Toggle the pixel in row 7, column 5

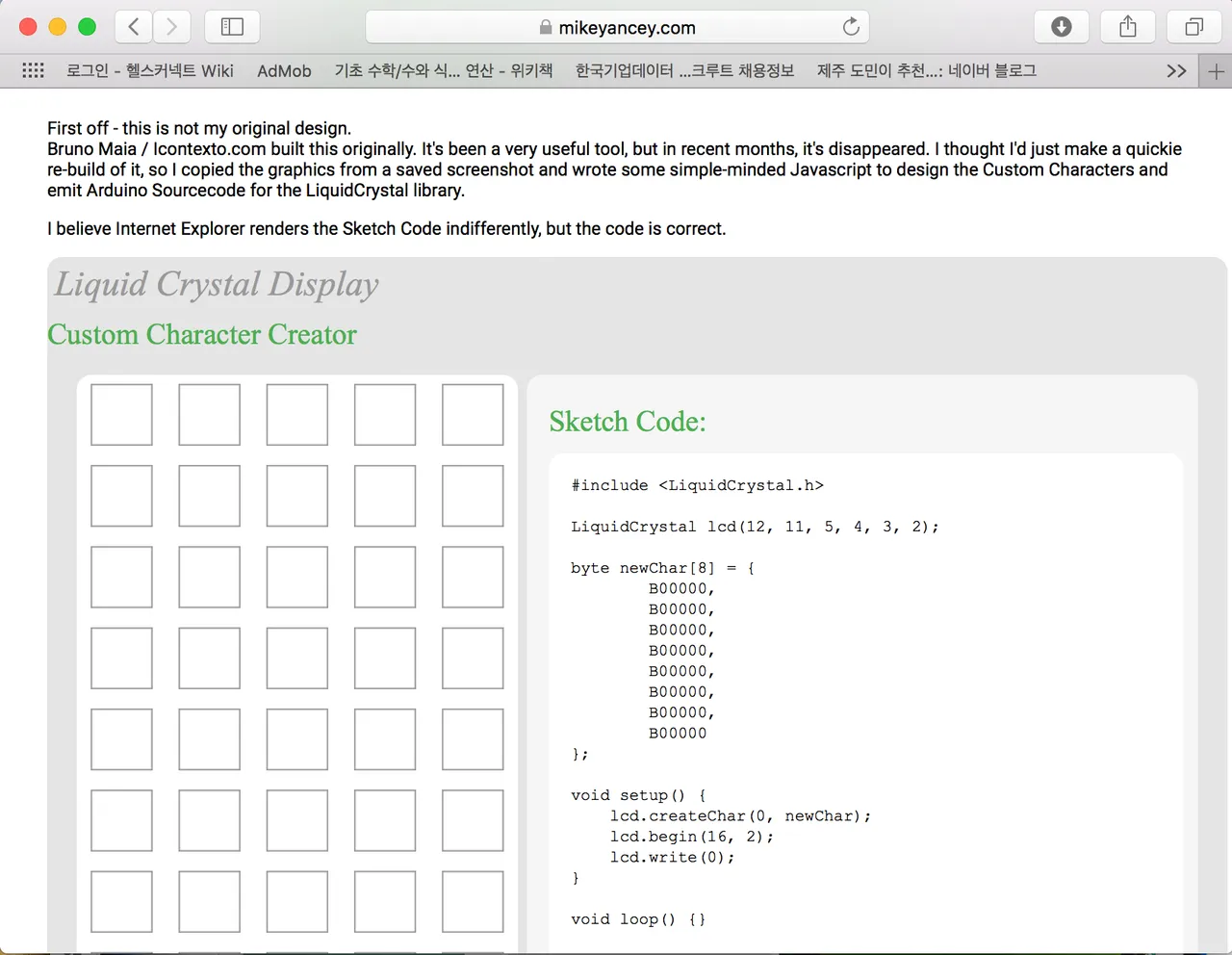pyautogui.click(x=473, y=902)
